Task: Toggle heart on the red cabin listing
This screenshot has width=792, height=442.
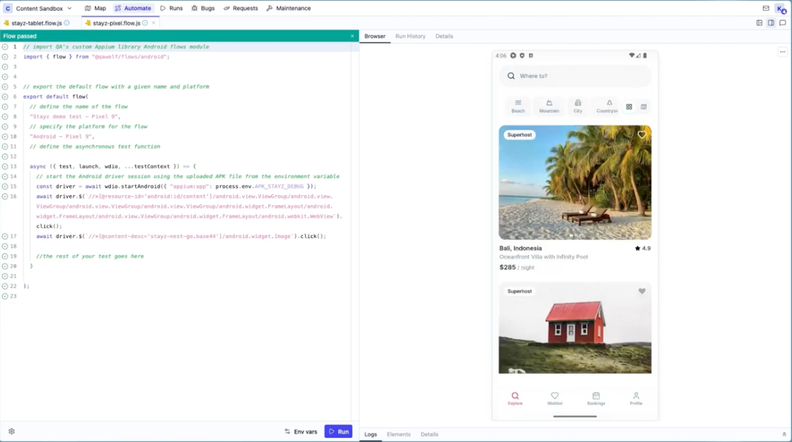Action: click(642, 292)
